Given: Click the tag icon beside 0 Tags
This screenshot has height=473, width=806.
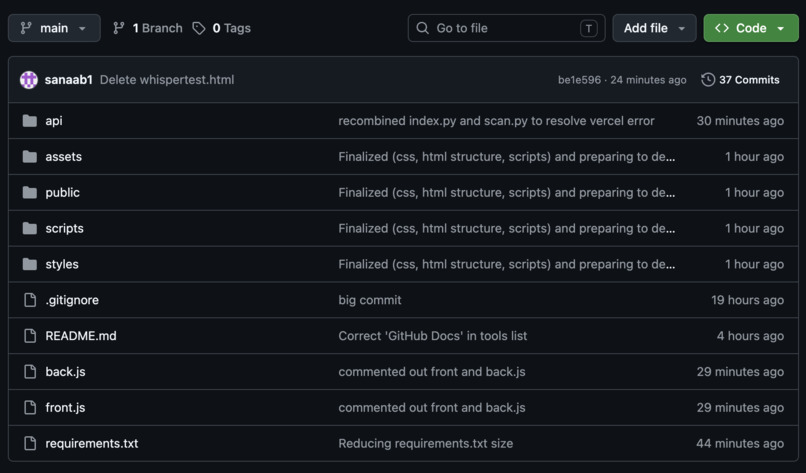Looking at the screenshot, I should pyautogui.click(x=199, y=28).
